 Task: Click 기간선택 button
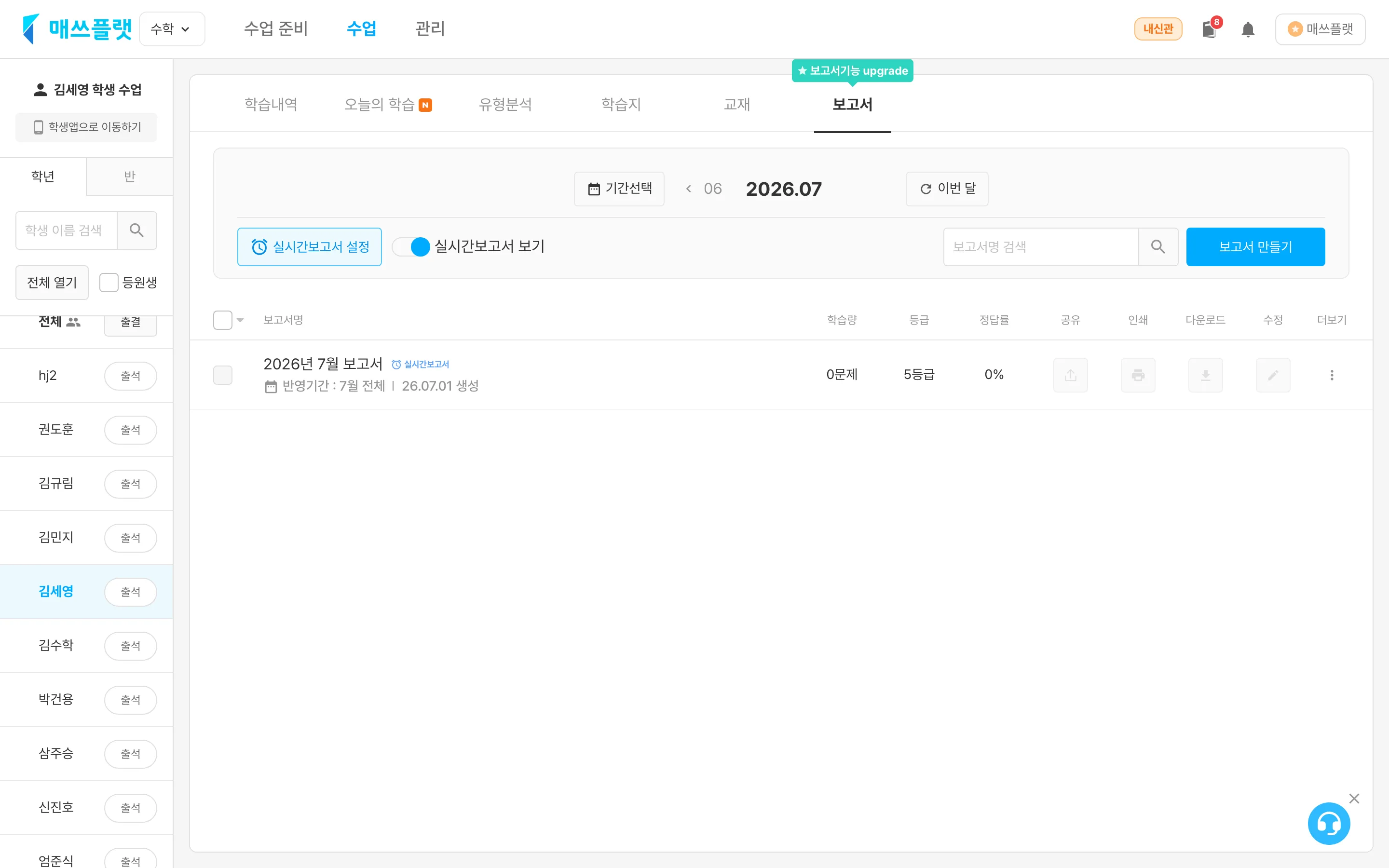[619, 189]
